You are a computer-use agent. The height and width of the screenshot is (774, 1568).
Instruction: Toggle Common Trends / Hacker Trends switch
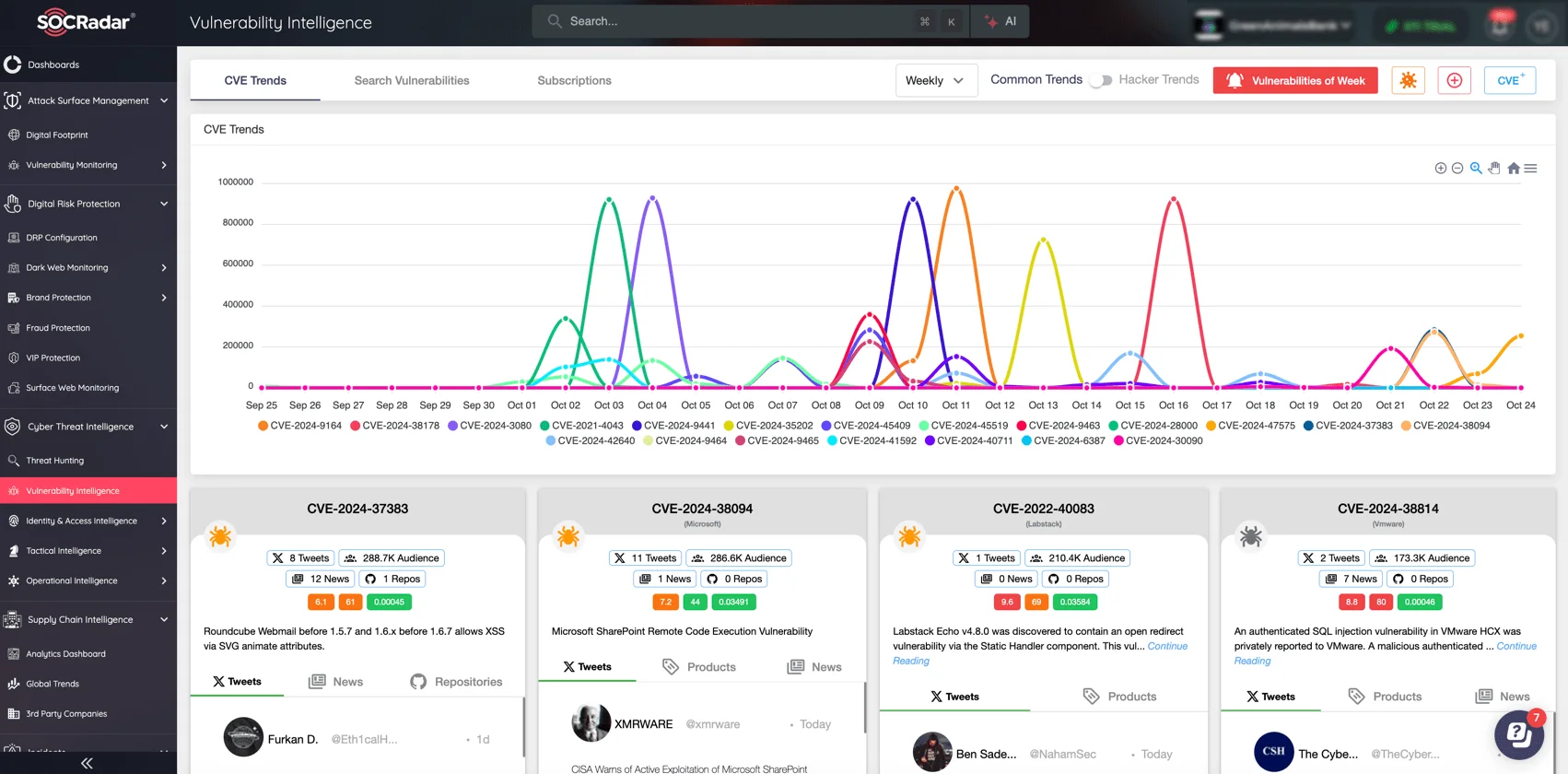point(1100,80)
